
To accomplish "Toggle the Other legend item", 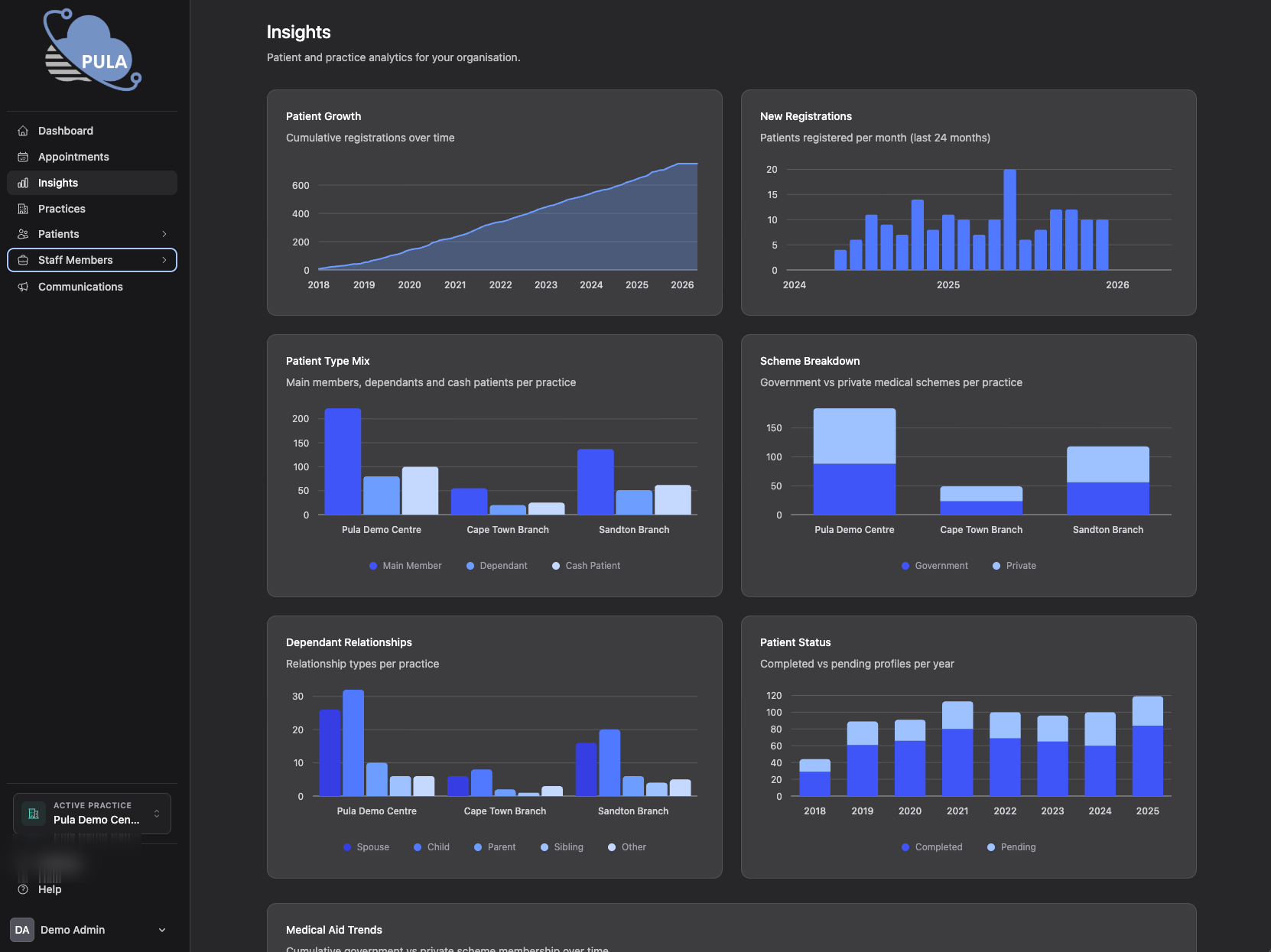I will (627, 847).
